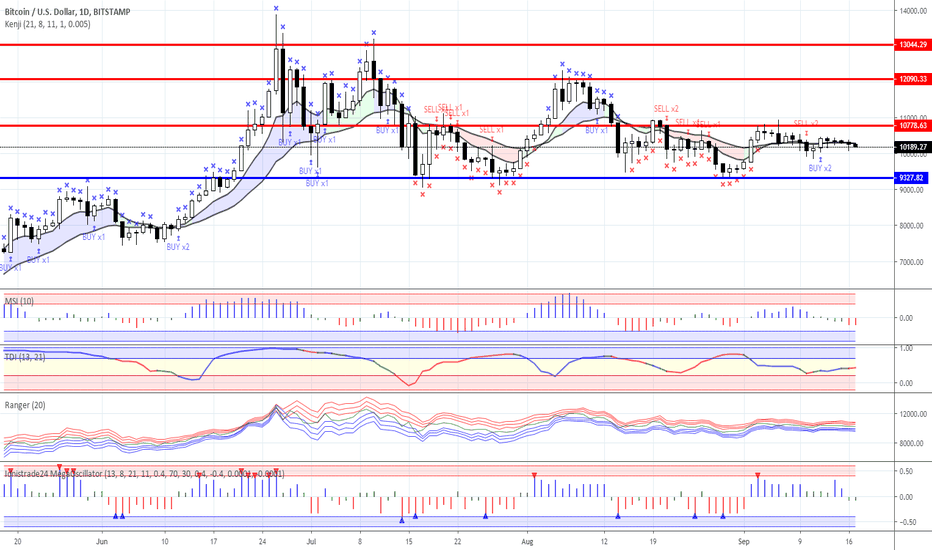
Task: Click the 12090.33 red price label
Action: (912, 79)
